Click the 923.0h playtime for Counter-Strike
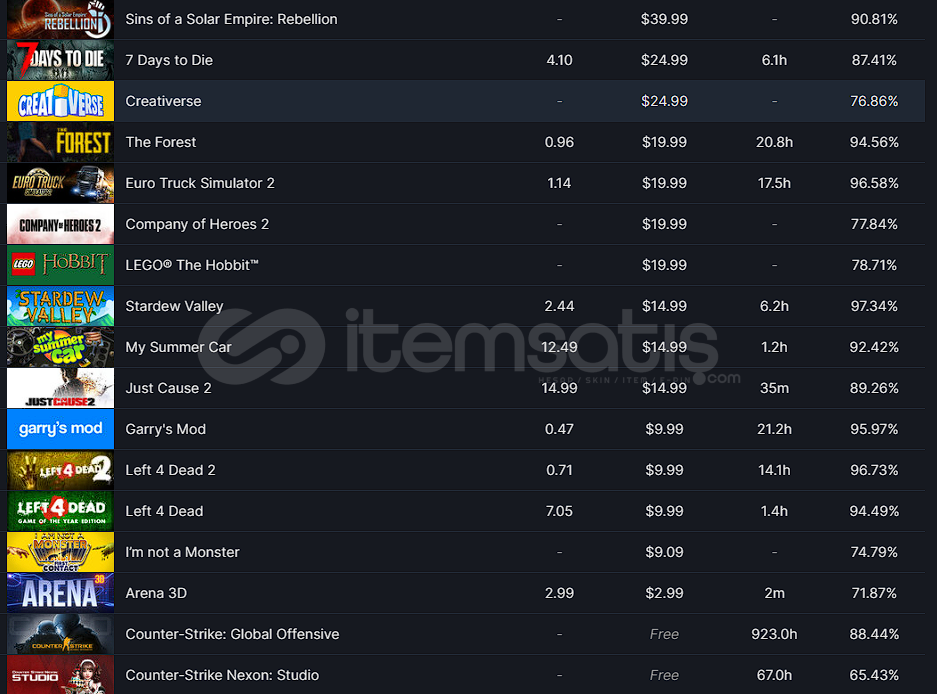This screenshot has height=694, width=937. (774, 634)
